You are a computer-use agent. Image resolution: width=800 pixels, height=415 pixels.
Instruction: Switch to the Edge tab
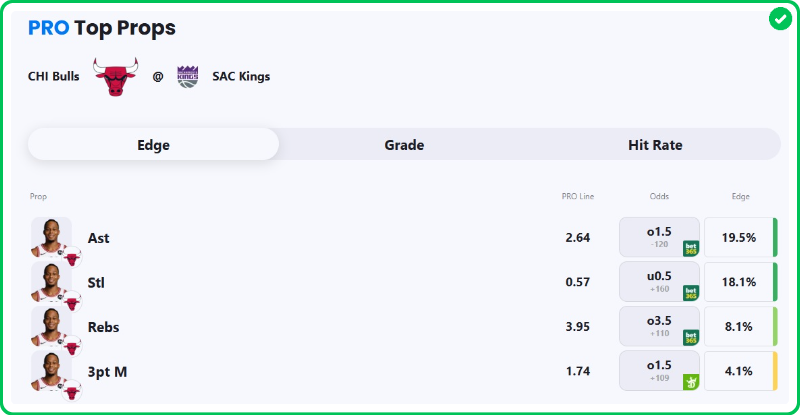[153, 145]
